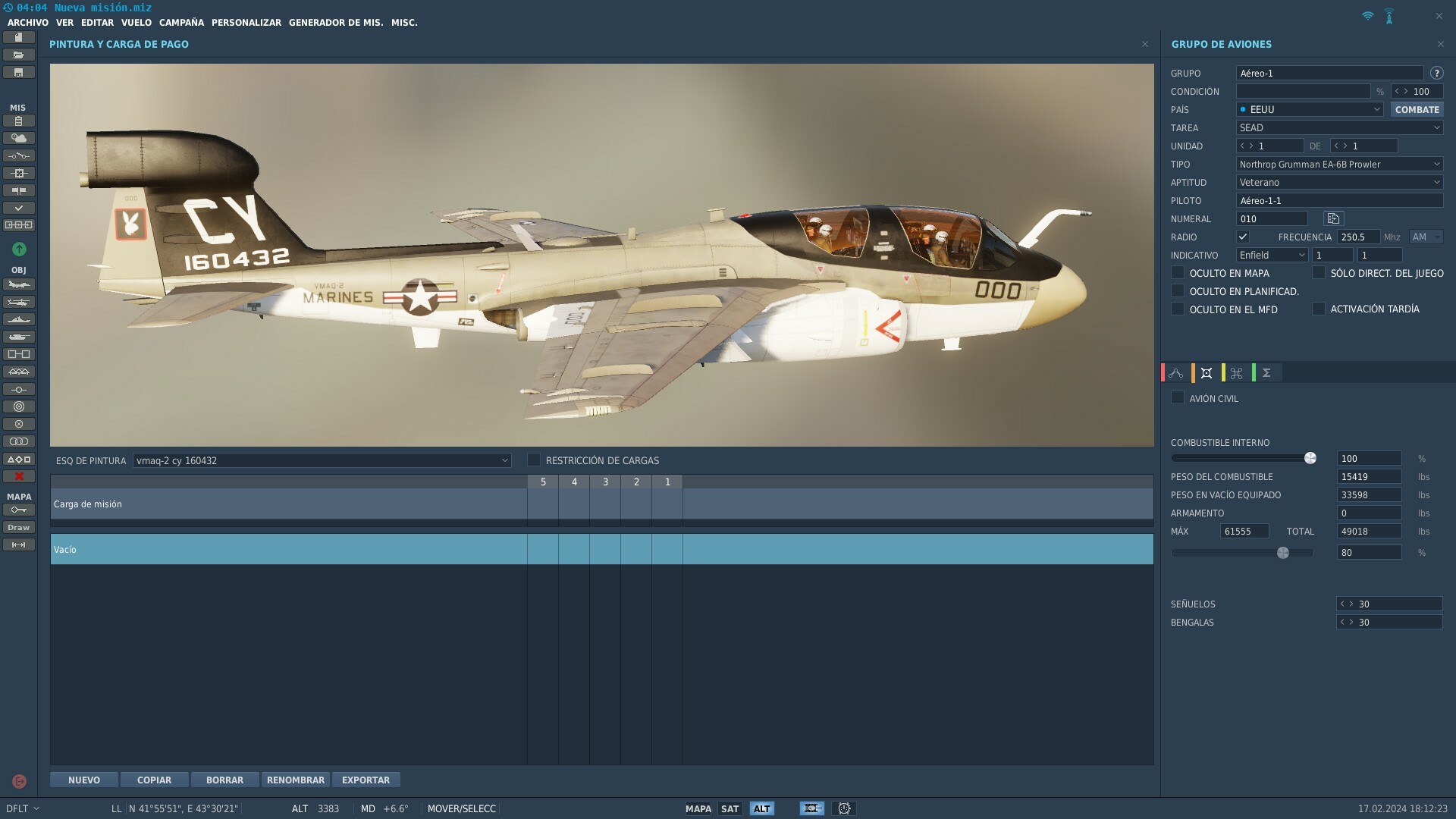The width and height of the screenshot is (1456, 819).
Task: Click the Draw tool button
Action: click(19, 527)
